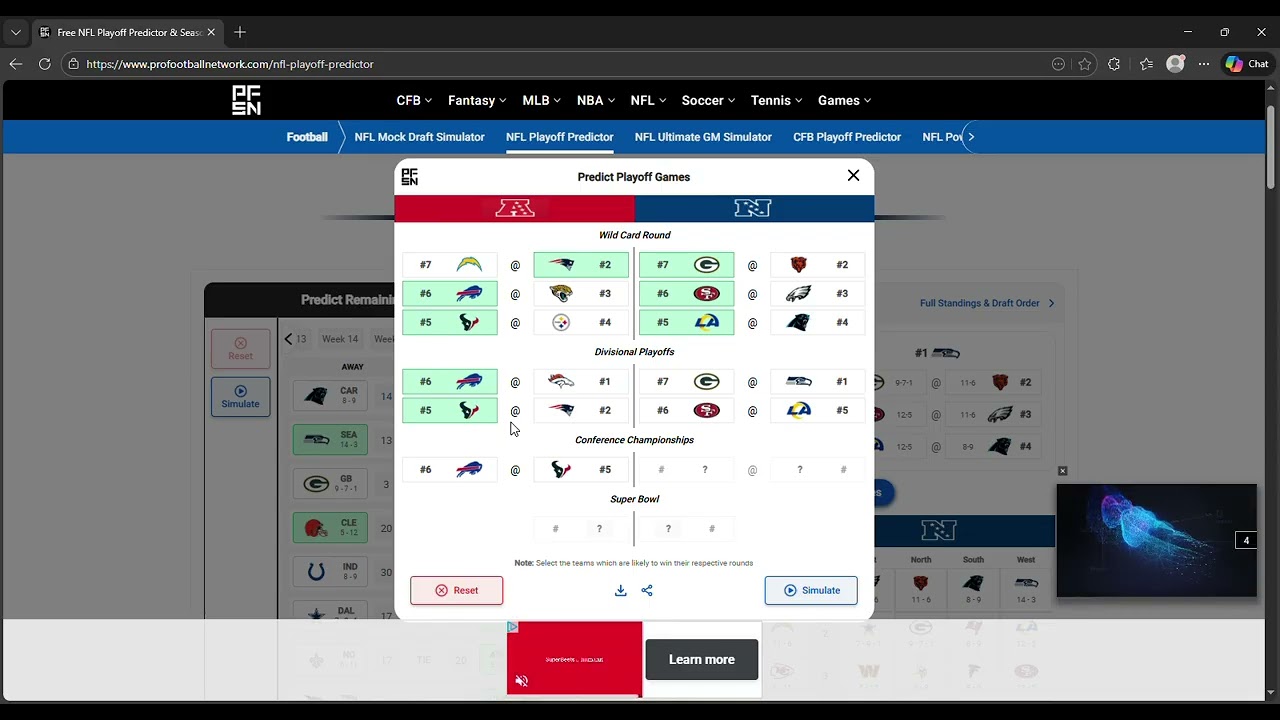Choose the Bills #6 in Conference Championship
The image size is (1280, 720).
tap(450, 470)
